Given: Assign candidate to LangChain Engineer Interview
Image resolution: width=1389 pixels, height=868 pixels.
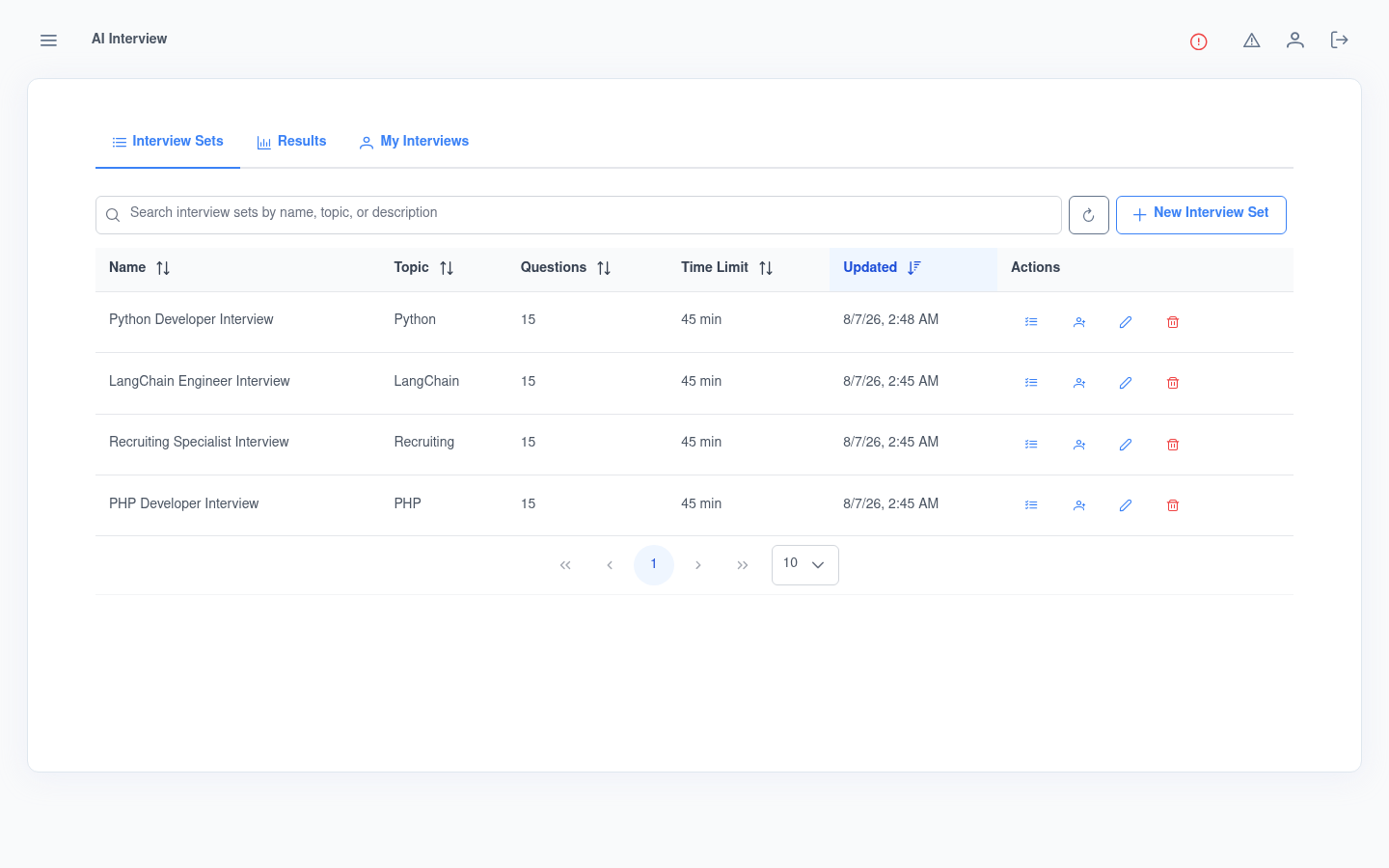Looking at the screenshot, I should click(1079, 383).
